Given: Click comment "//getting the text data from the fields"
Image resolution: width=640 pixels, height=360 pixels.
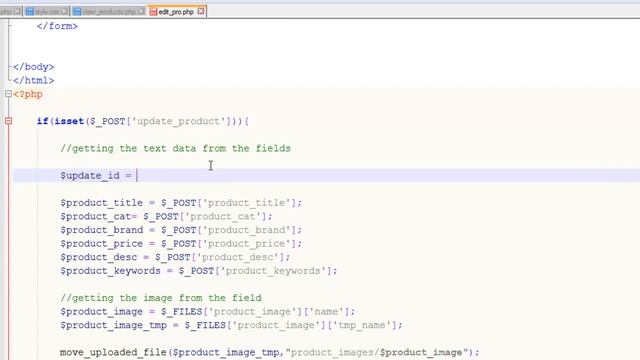Looking at the screenshot, I should tap(176, 149).
